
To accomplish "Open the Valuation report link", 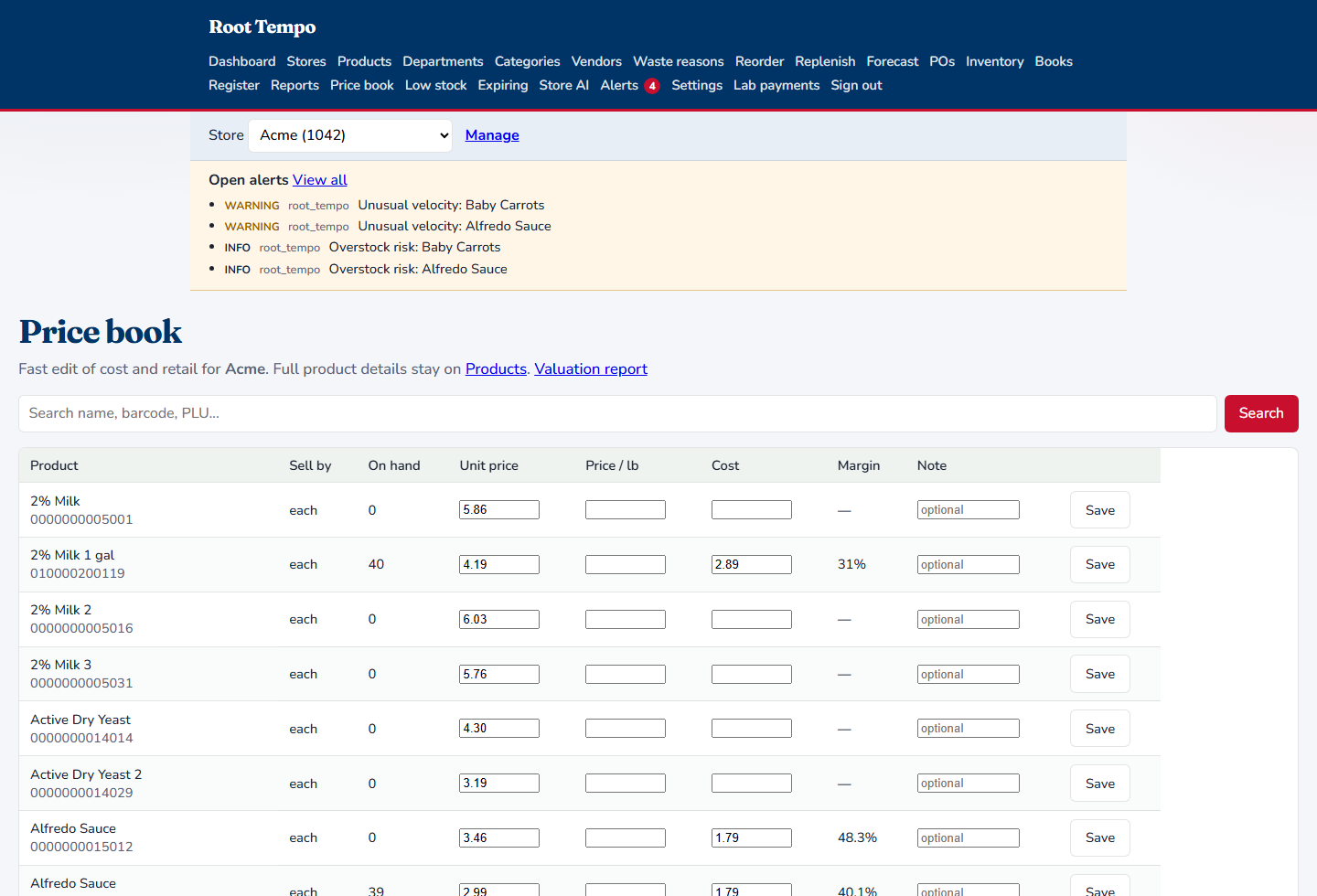I will [591, 369].
